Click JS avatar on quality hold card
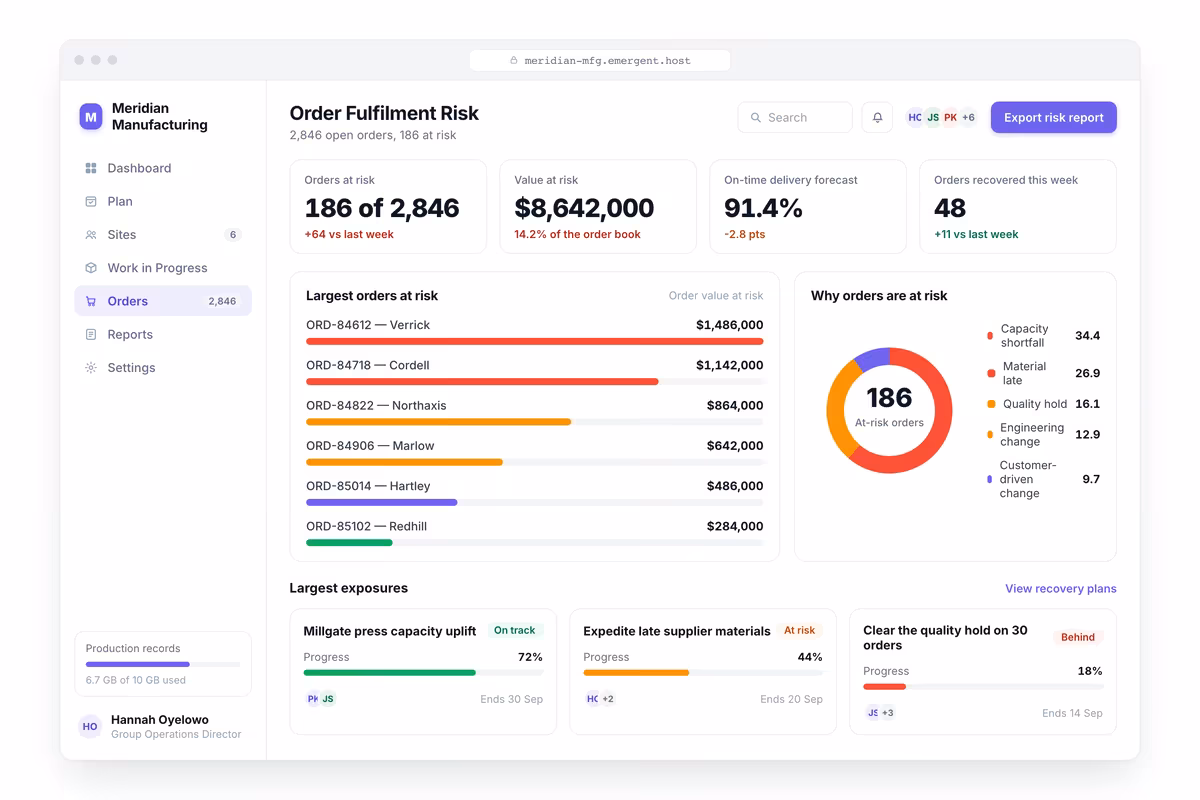1200x800 pixels. (872, 713)
